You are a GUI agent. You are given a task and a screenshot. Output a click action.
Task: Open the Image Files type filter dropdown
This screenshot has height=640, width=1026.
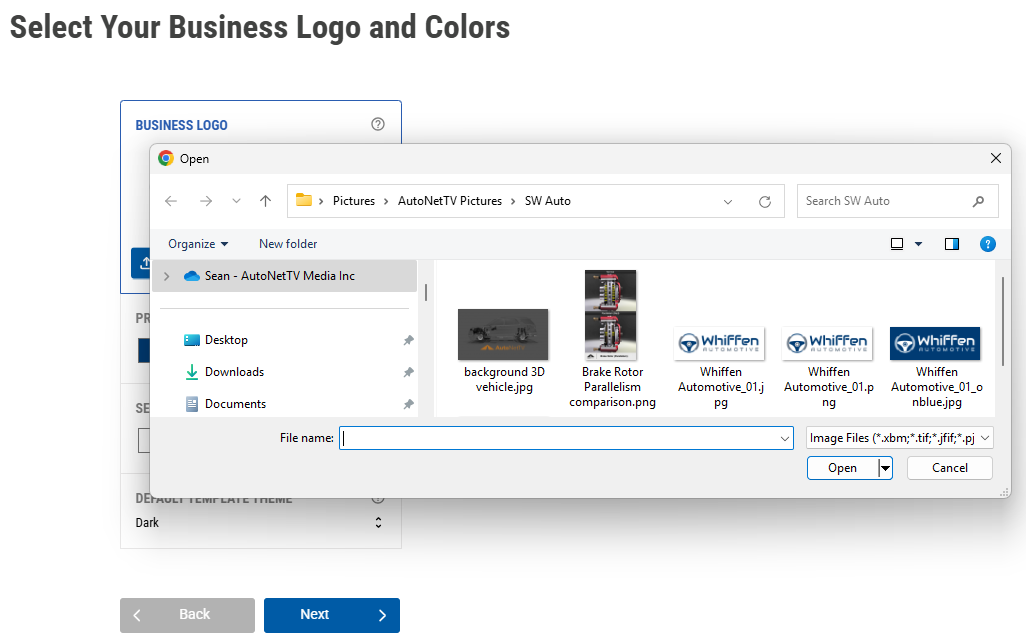(x=900, y=438)
